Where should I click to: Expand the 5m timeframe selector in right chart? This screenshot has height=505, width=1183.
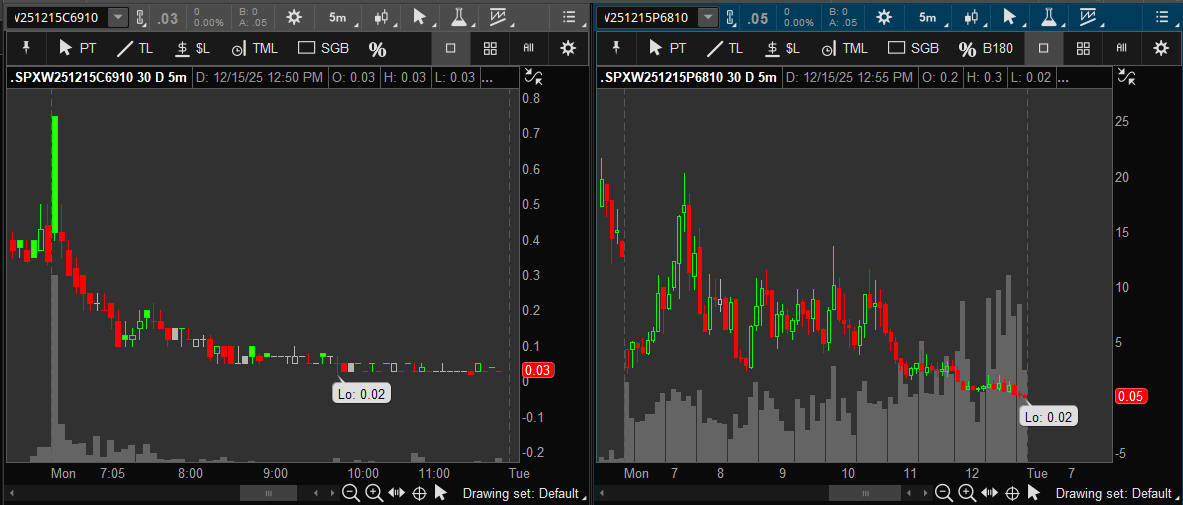[x=928, y=17]
